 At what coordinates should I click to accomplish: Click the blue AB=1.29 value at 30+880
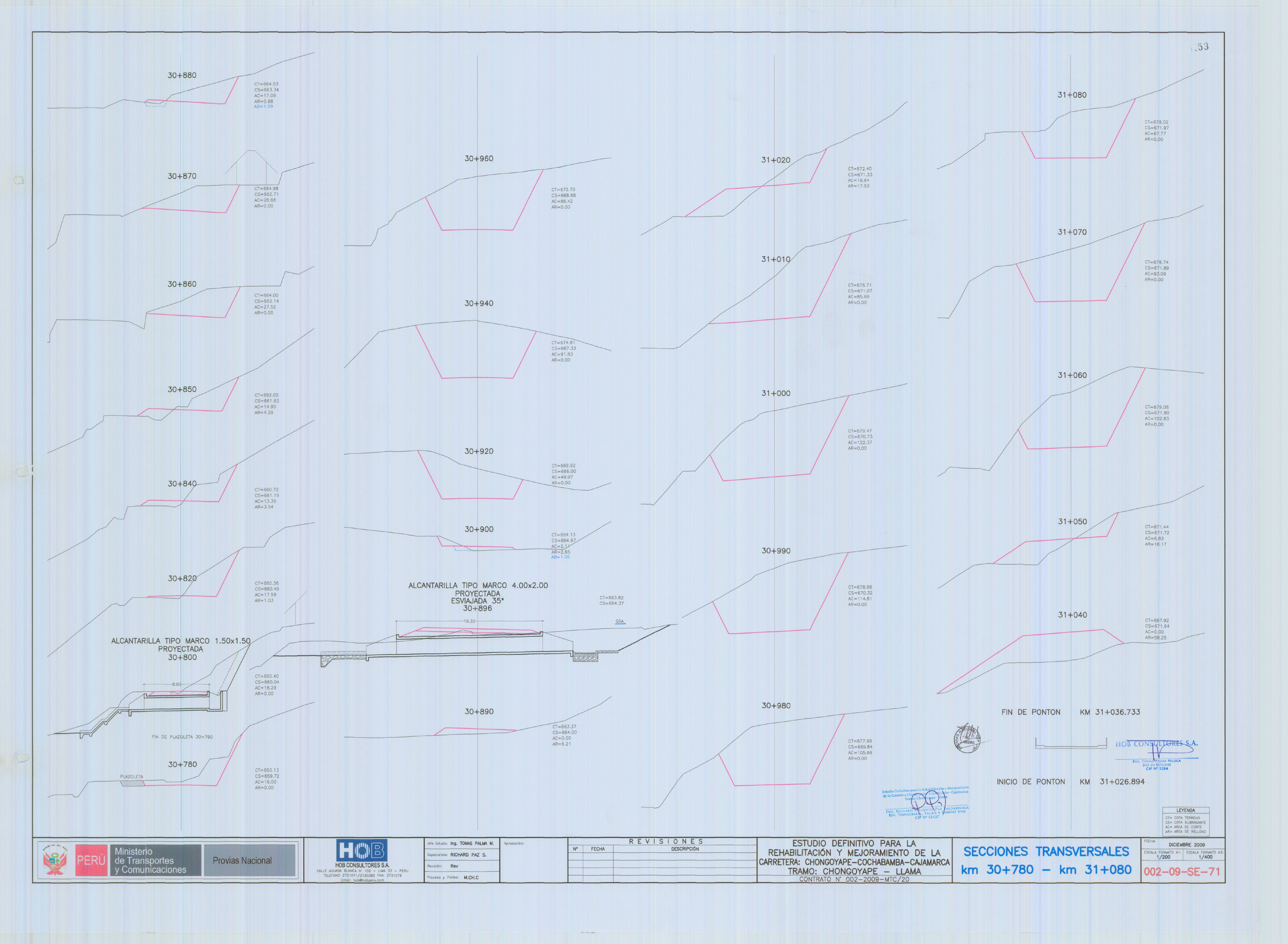point(264,107)
